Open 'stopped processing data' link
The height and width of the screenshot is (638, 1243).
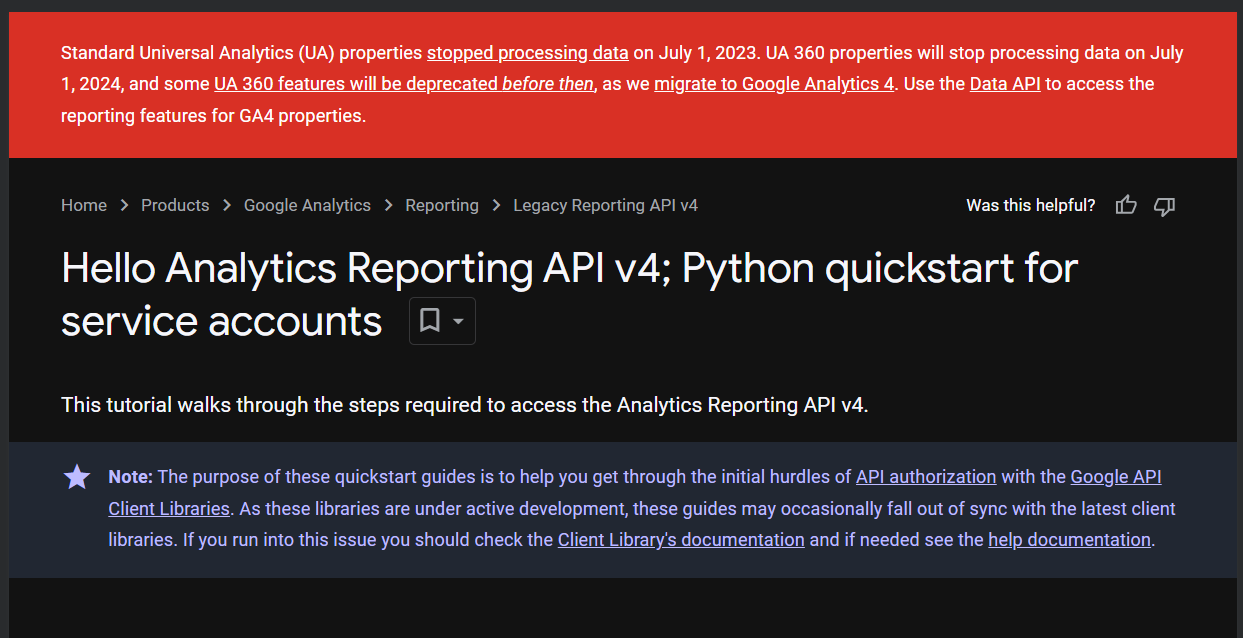point(528,53)
